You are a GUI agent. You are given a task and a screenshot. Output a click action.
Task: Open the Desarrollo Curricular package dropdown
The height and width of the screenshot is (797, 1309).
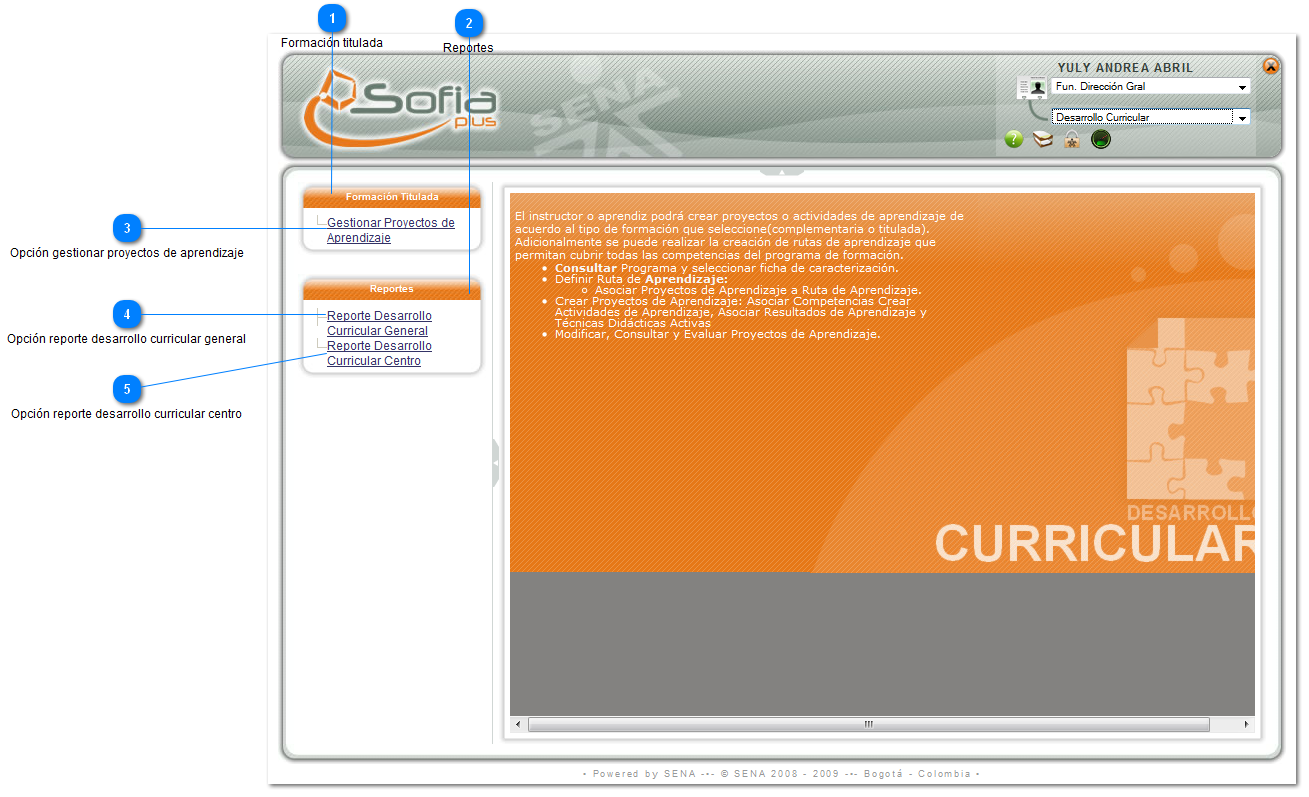coord(1150,117)
